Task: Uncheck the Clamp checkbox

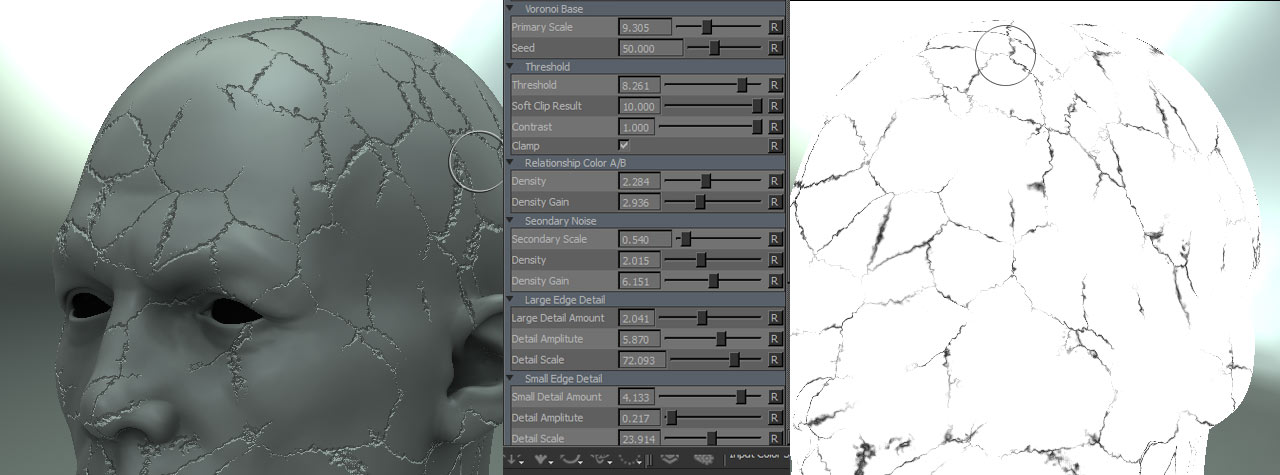Action: (x=625, y=145)
